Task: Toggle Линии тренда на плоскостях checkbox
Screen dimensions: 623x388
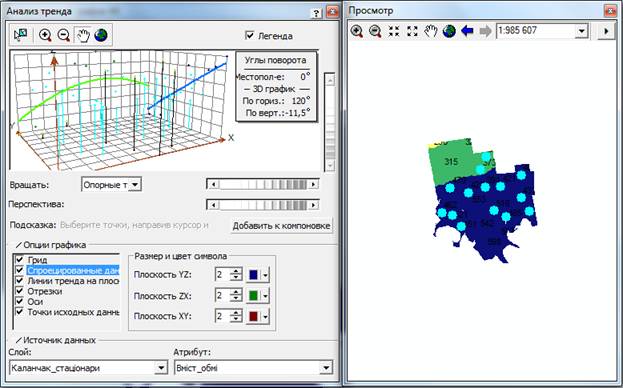Action: 19,280
